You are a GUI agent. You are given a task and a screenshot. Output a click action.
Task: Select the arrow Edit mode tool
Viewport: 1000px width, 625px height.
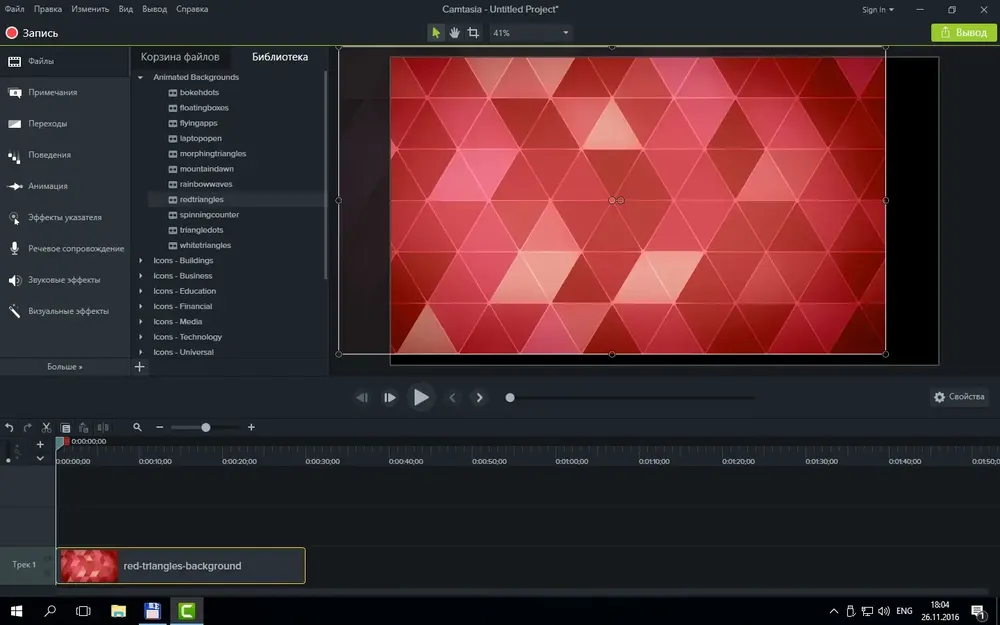click(x=436, y=33)
